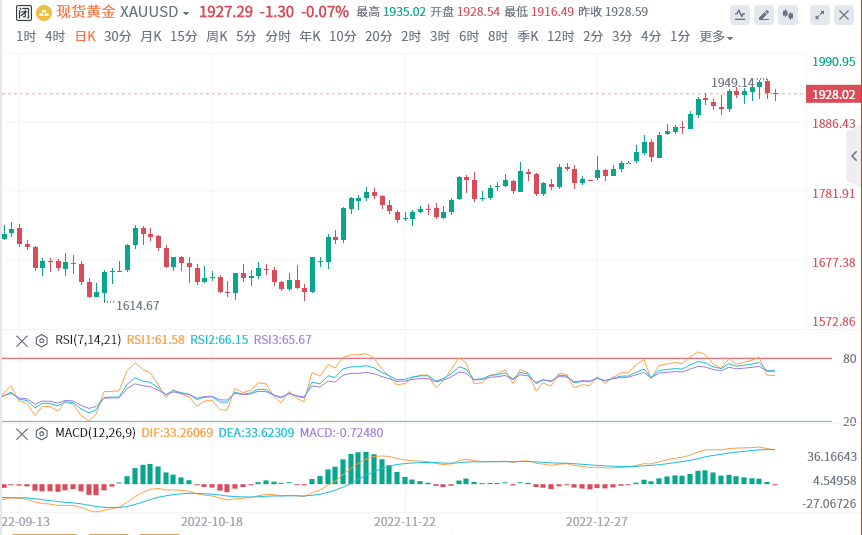The width and height of the screenshot is (862, 535).
Task: Click the gold XAUUSD symbol icon
Action: click(41, 13)
